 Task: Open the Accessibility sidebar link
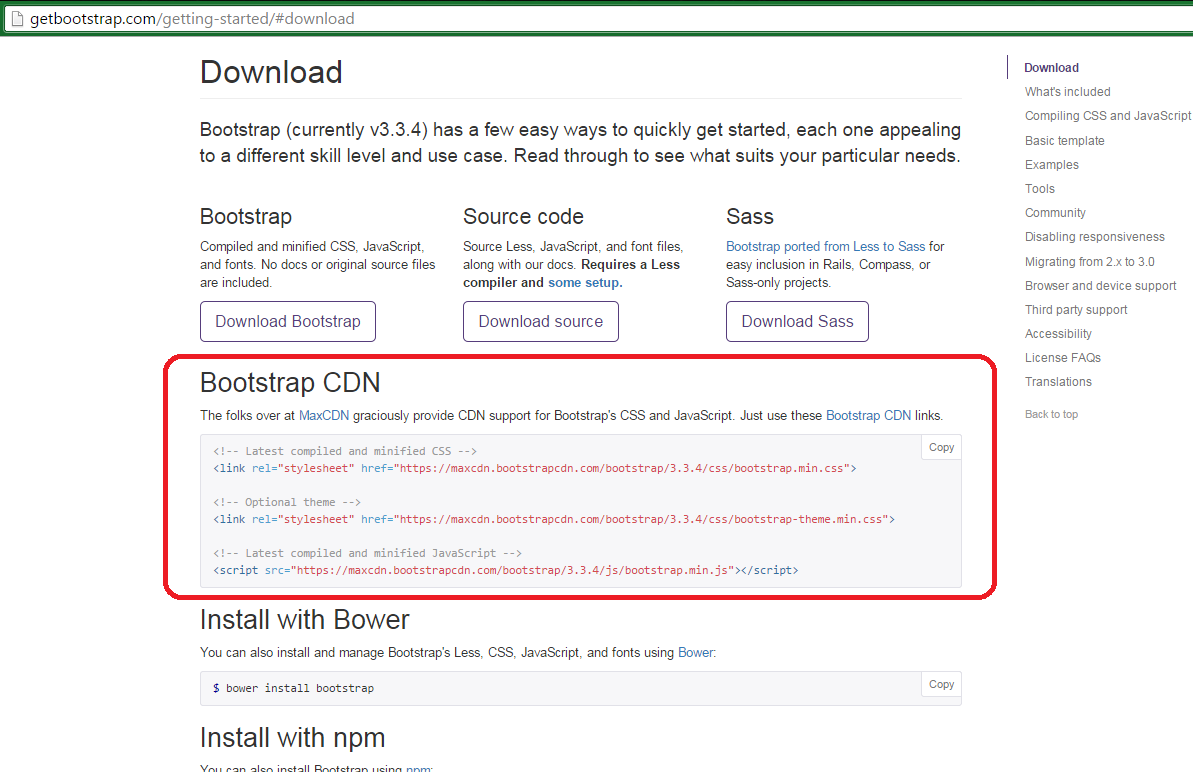pos(1057,333)
